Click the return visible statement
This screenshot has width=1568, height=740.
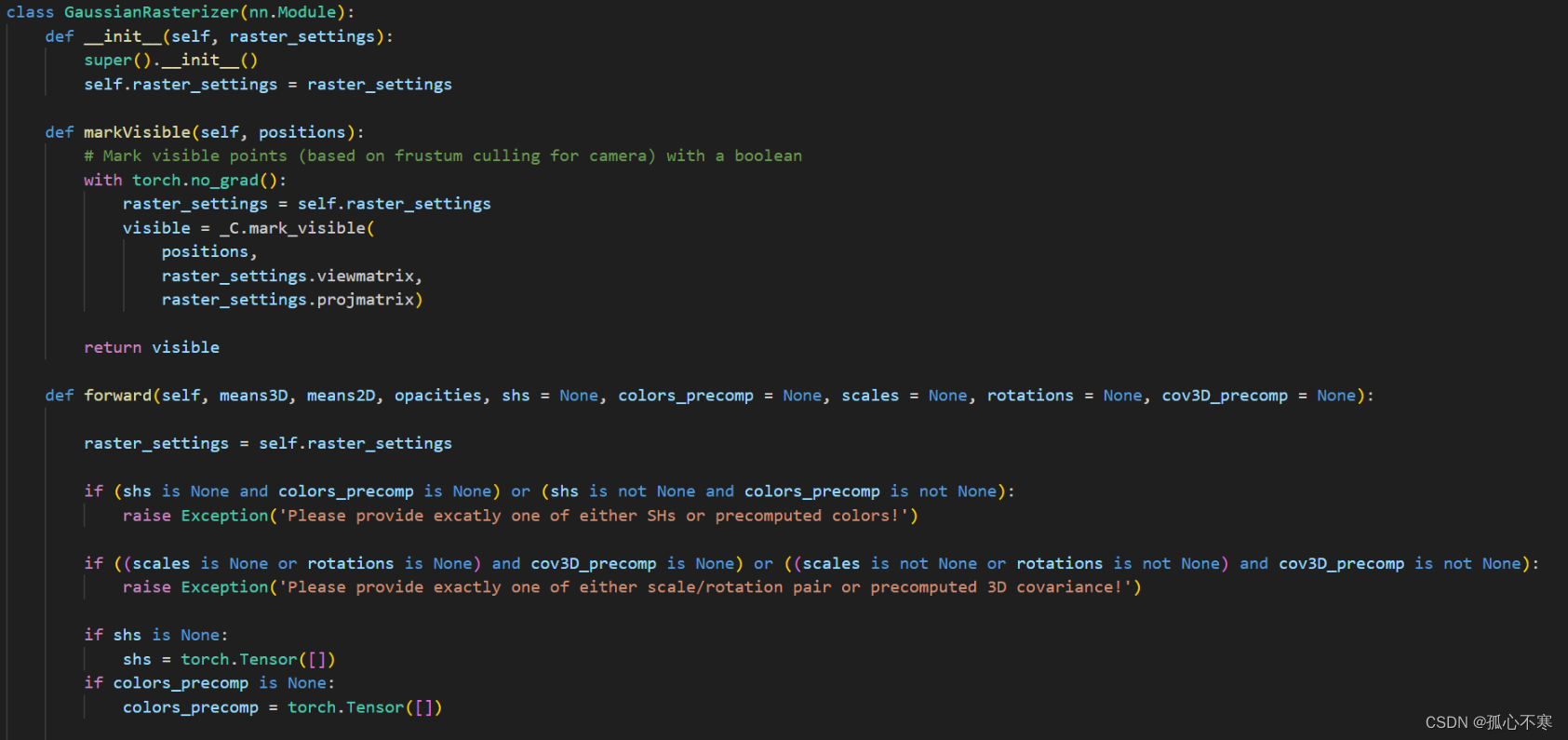152,347
